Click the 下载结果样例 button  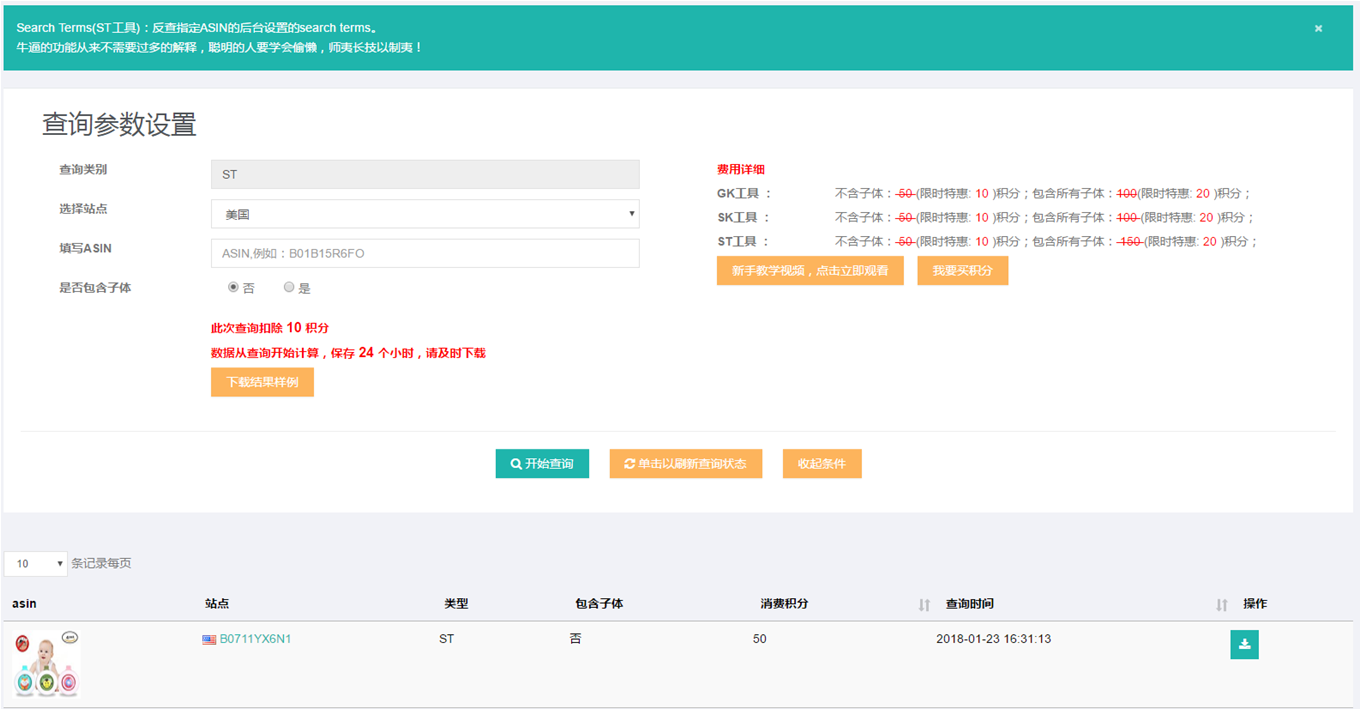(x=262, y=383)
